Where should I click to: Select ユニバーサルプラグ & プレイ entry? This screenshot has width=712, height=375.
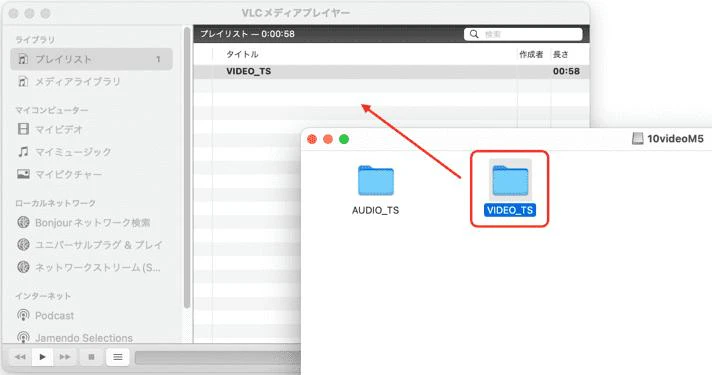pyautogui.click(x=99, y=245)
